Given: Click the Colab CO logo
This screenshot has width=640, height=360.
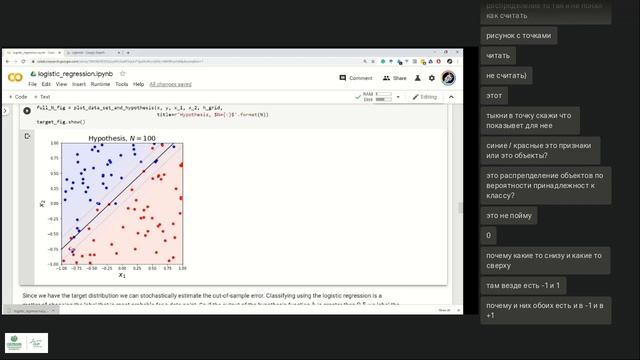Looking at the screenshot, I should click(x=15, y=78).
